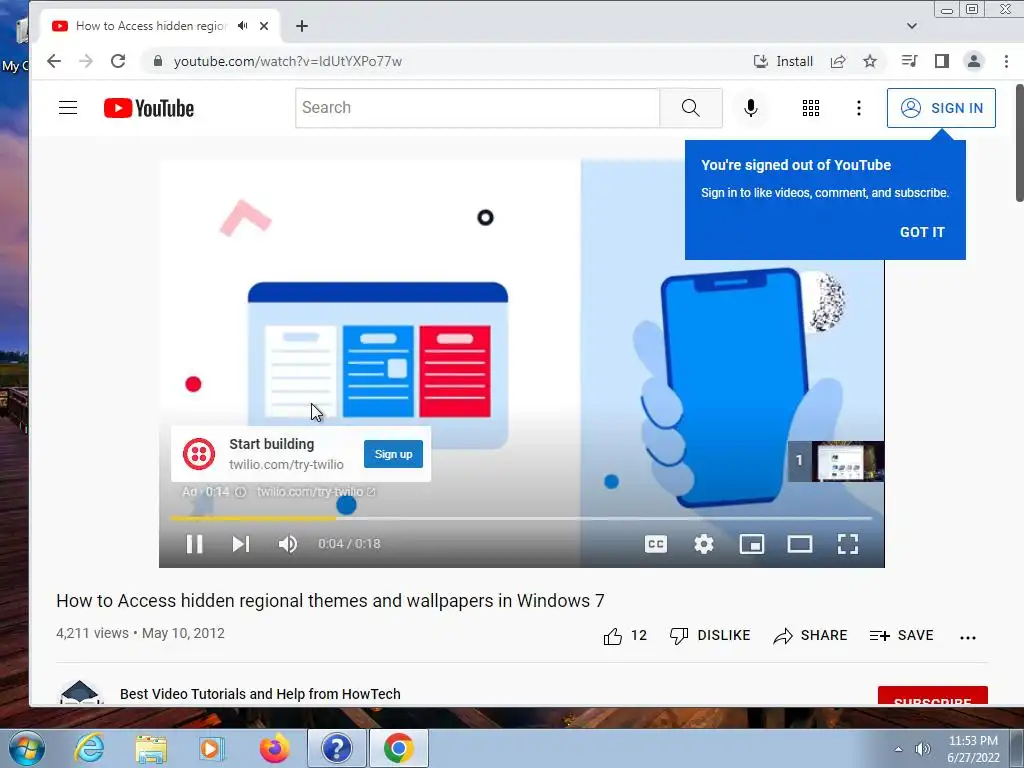This screenshot has height=768, width=1024.
Task: Mute the video player volume icon
Action: point(288,544)
